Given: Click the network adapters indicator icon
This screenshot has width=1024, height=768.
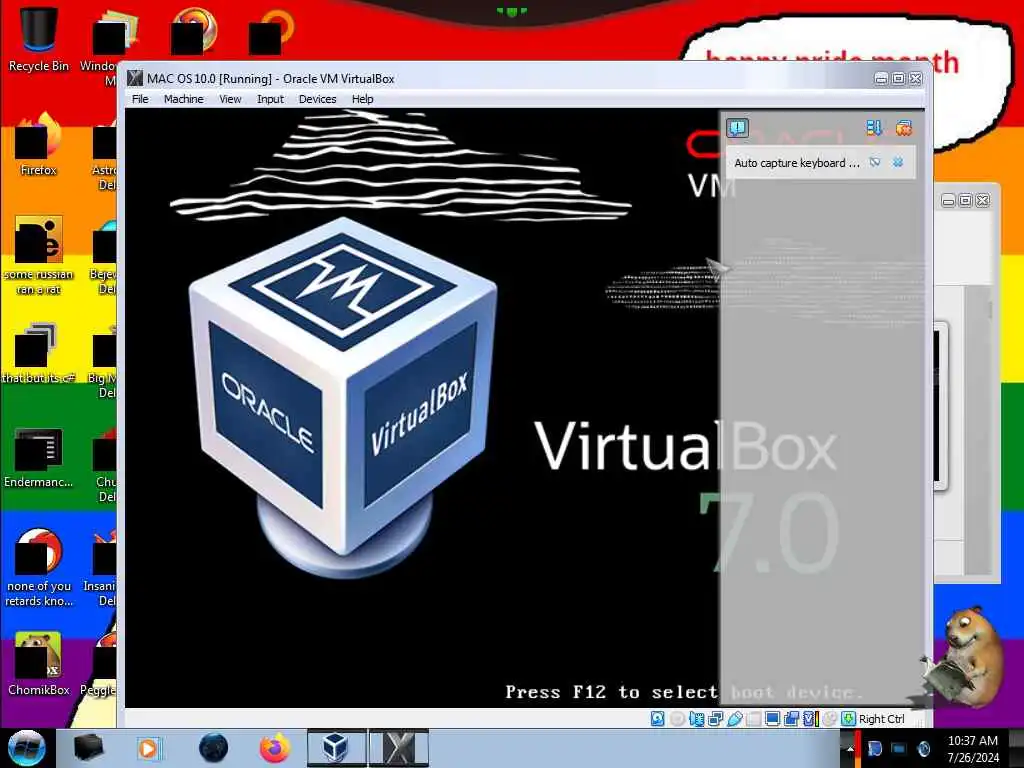Looking at the screenshot, I should tap(716, 719).
